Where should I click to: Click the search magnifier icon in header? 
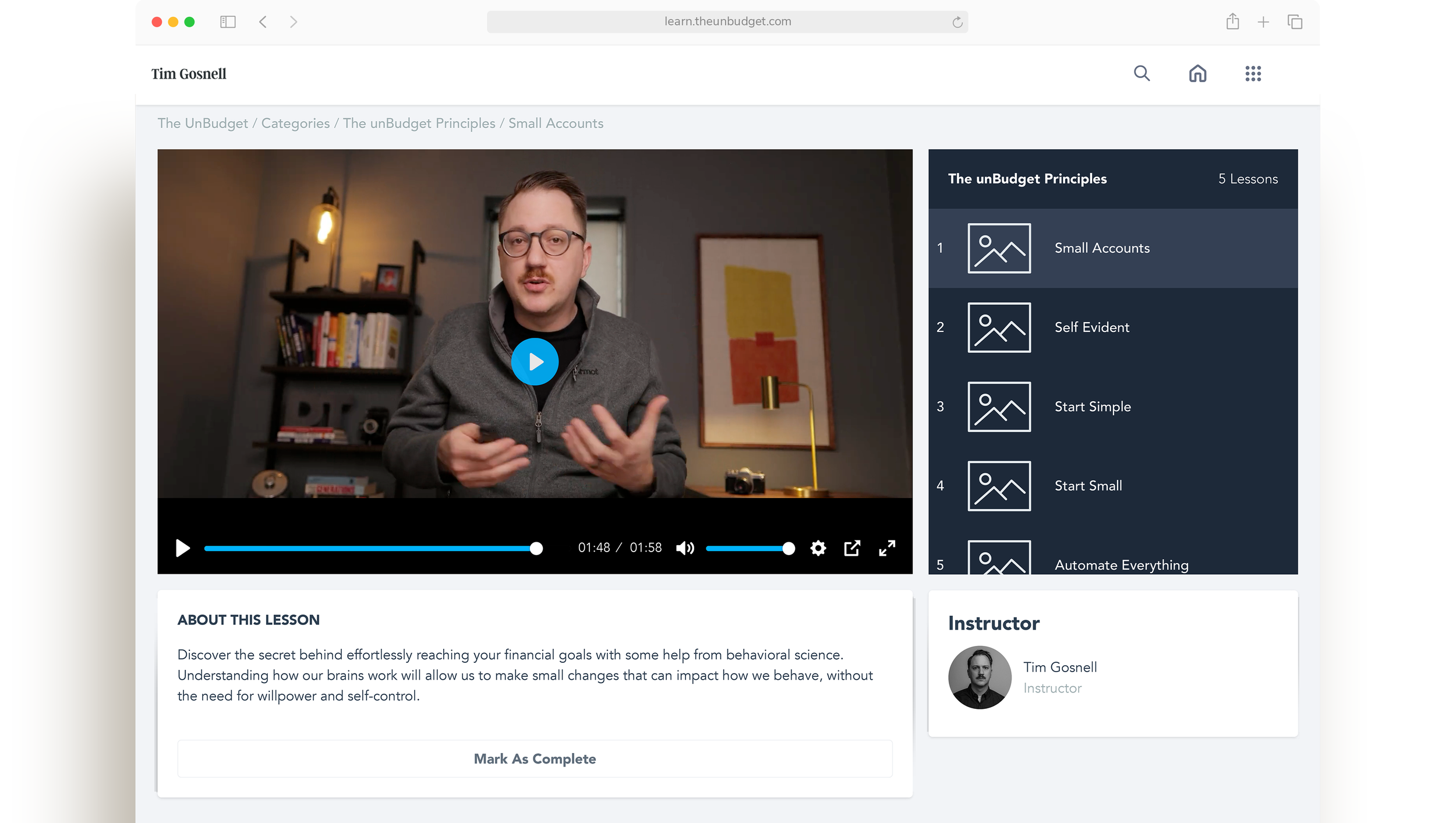tap(1142, 73)
